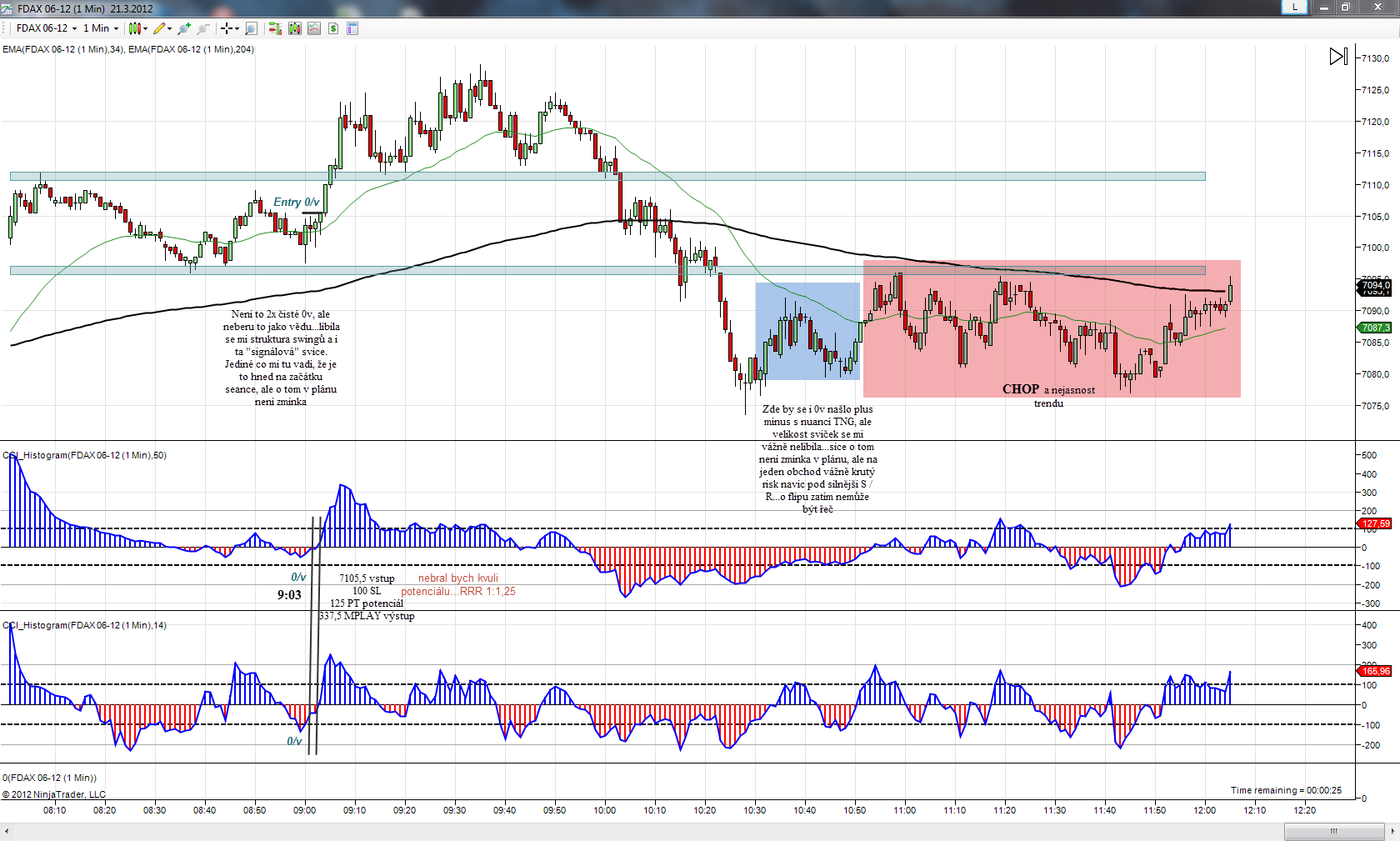Select the blue shaded rectangle drawing
Image resolution: width=1400 pixels, height=841 pixels.
coord(807,331)
